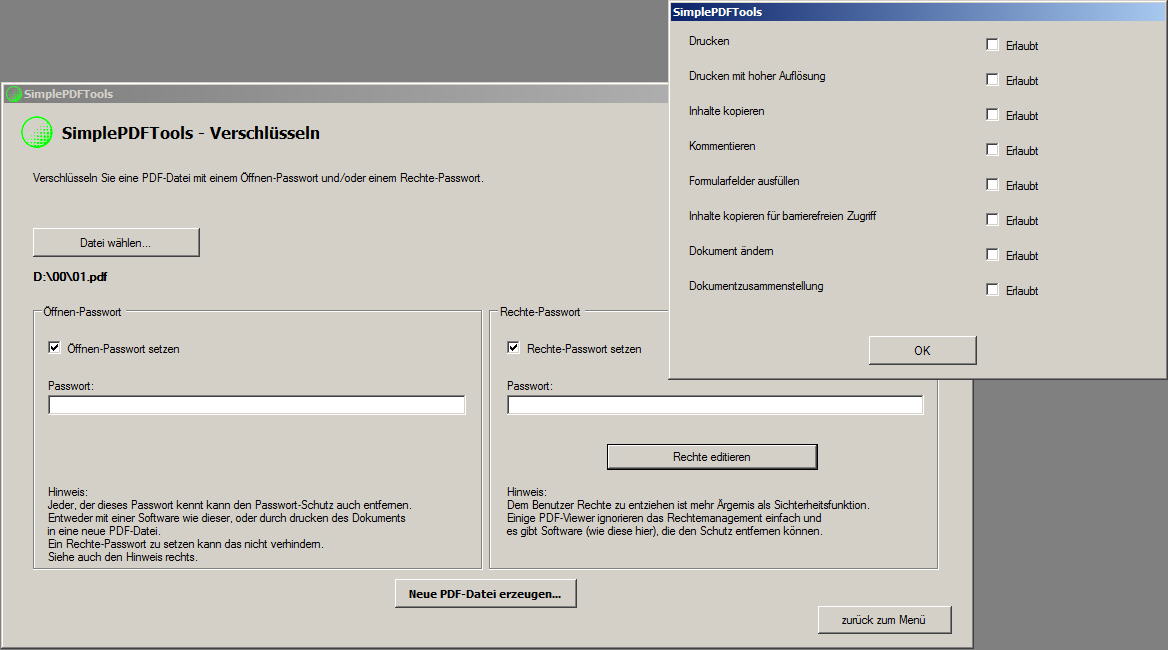
Task: Click the Rechte-Passwort group title
Action: (540, 312)
